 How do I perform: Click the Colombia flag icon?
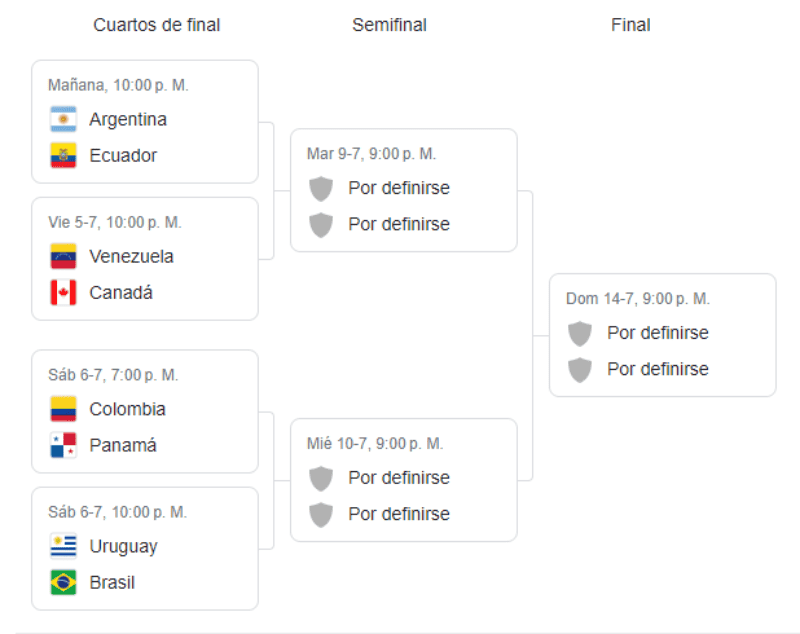[63, 409]
